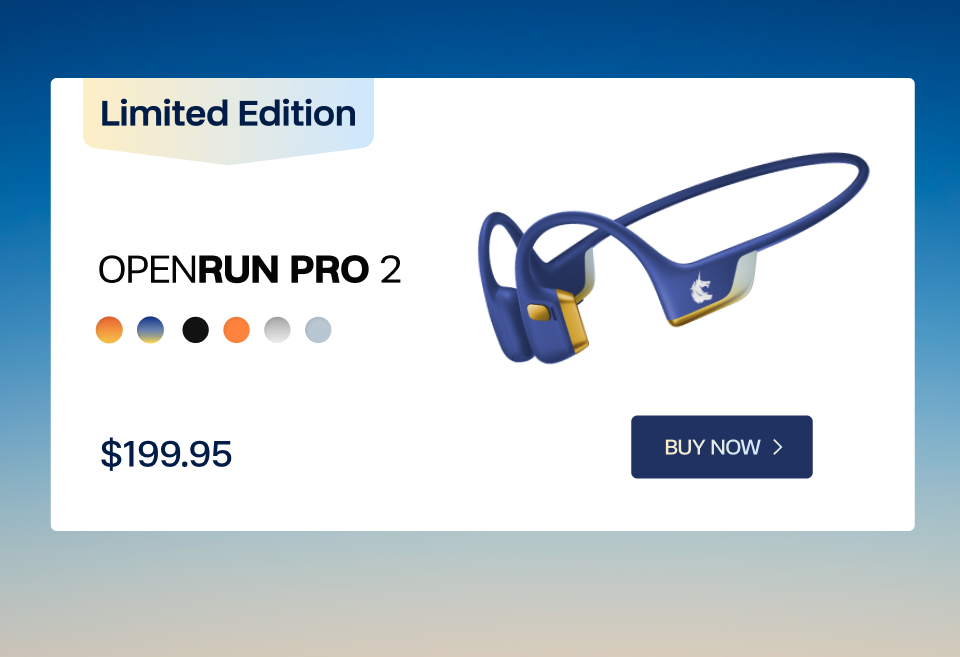
Task: Click the Limited Edition badge
Action: pyautogui.click(x=228, y=121)
